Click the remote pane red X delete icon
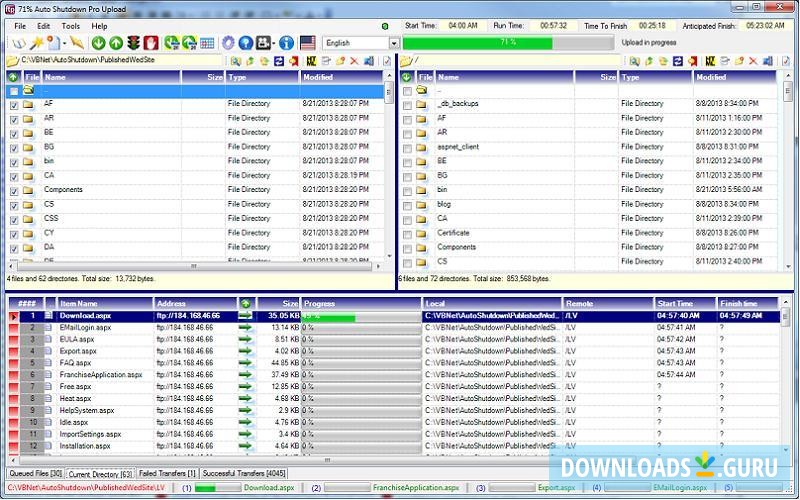 tap(753, 61)
